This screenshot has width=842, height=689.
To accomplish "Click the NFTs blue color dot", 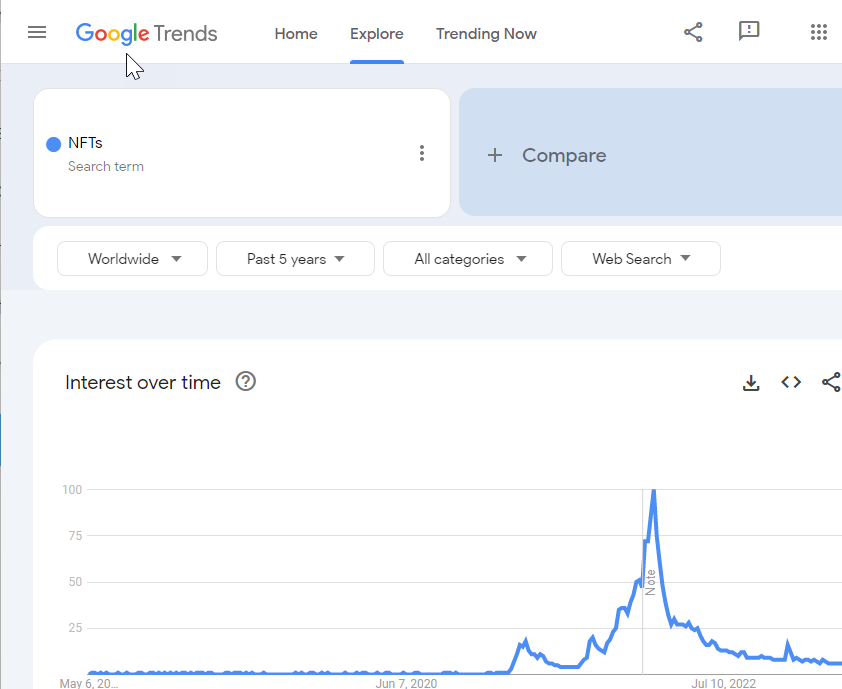I will (54, 144).
